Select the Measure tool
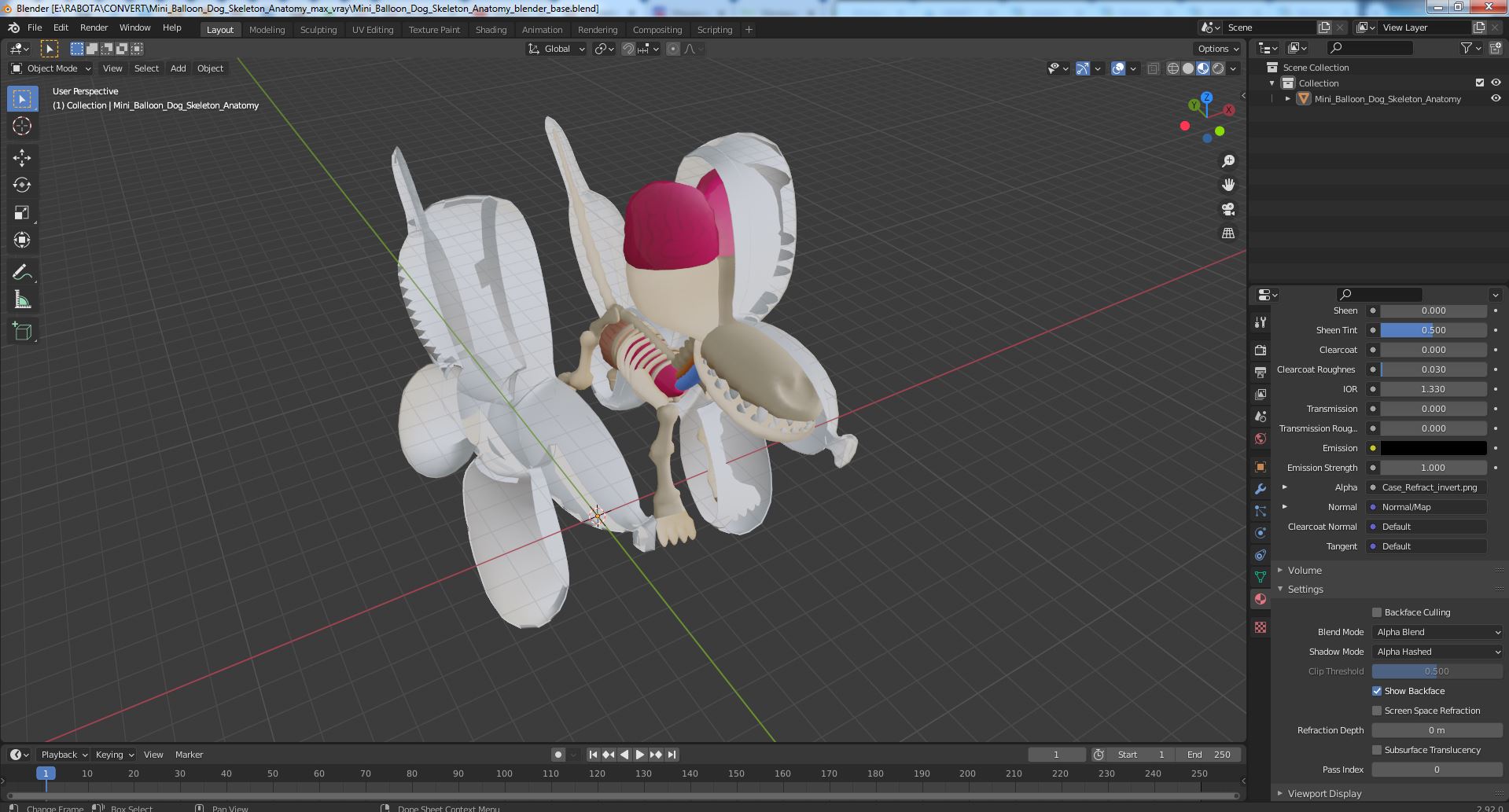Image resolution: width=1509 pixels, height=812 pixels. click(22, 299)
